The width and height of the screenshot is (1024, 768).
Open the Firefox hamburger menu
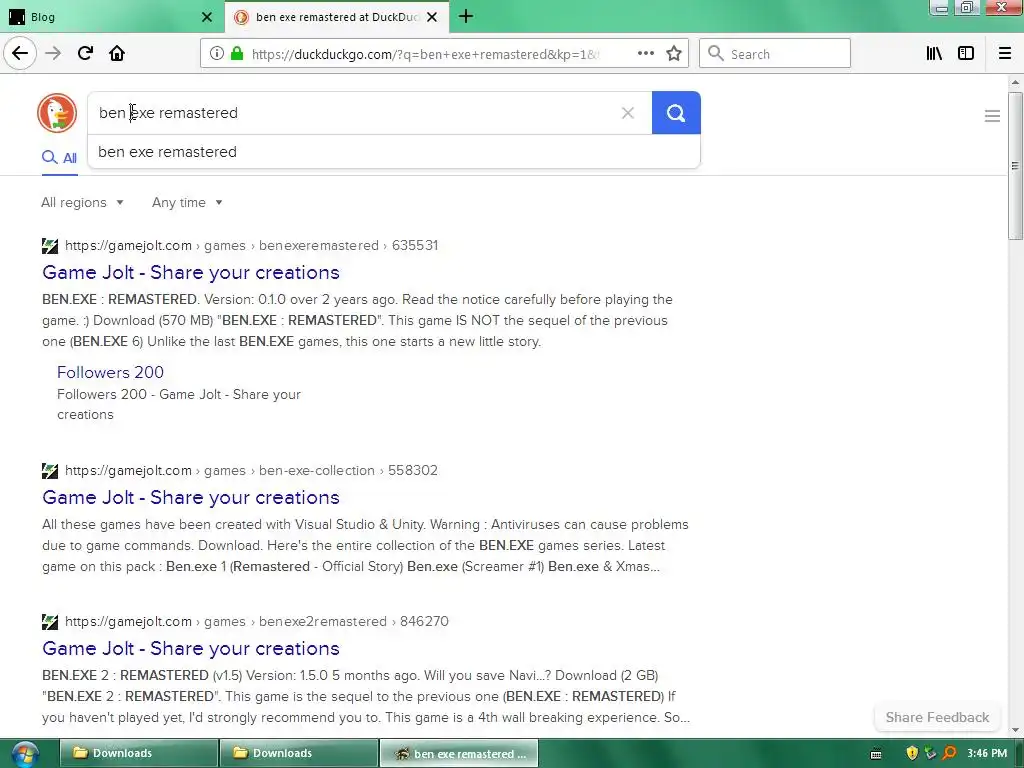1005,54
